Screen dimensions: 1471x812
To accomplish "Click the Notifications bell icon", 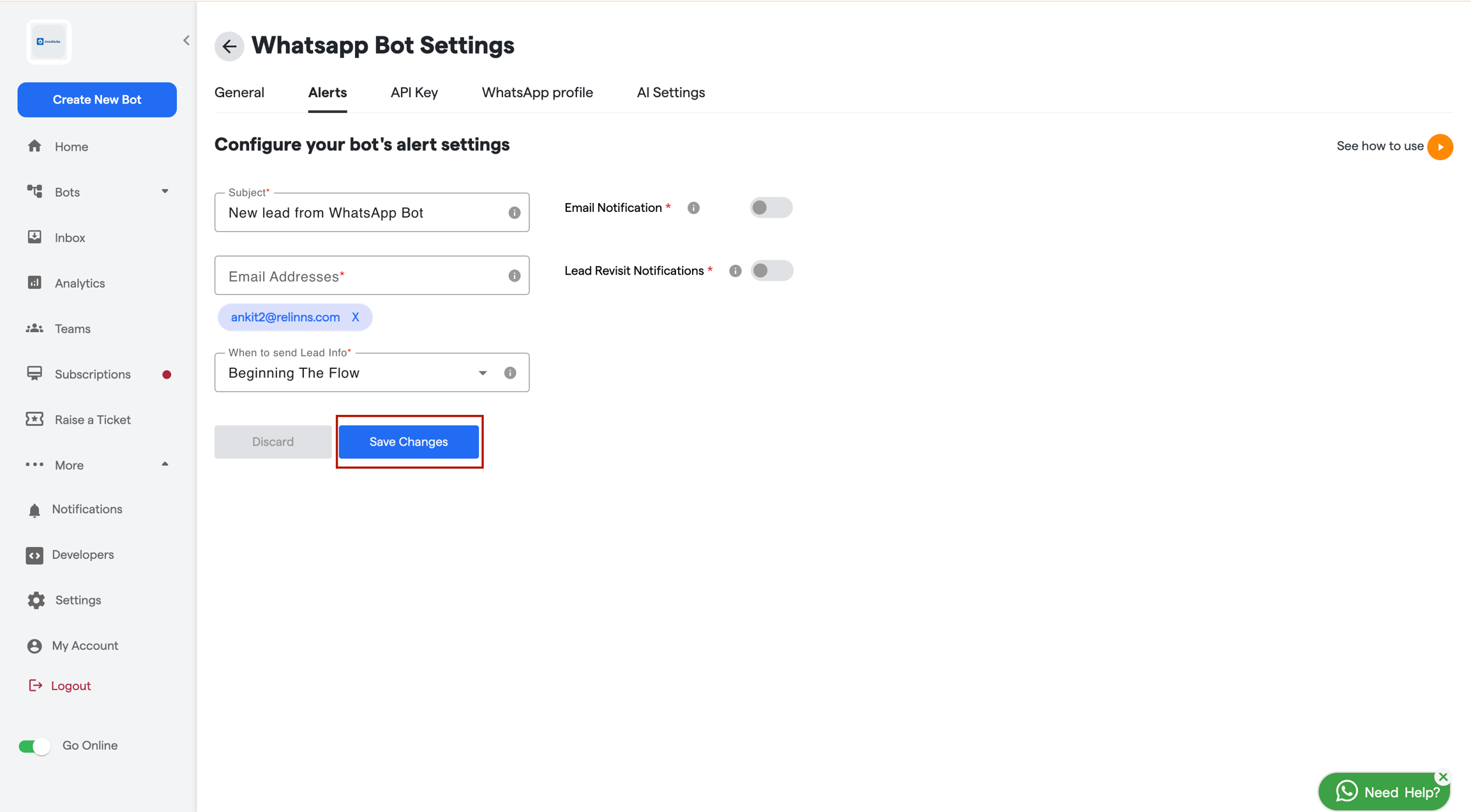I will [x=34, y=510].
